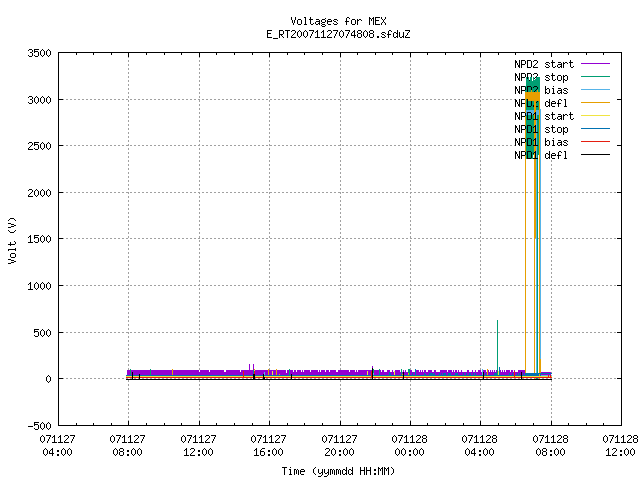The height and width of the screenshot is (480, 640).
Task: Click the 'NPD1 bias' legend label
Action: pyautogui.click(x=541, y=142)
